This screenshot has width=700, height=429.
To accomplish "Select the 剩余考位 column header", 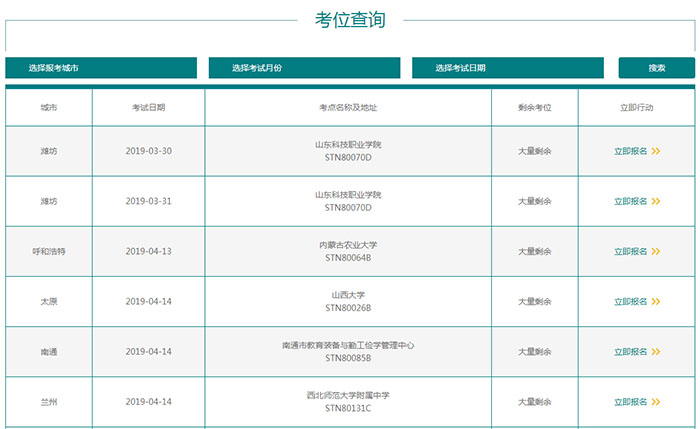I will pyautogui.click(x=534, y=107).
